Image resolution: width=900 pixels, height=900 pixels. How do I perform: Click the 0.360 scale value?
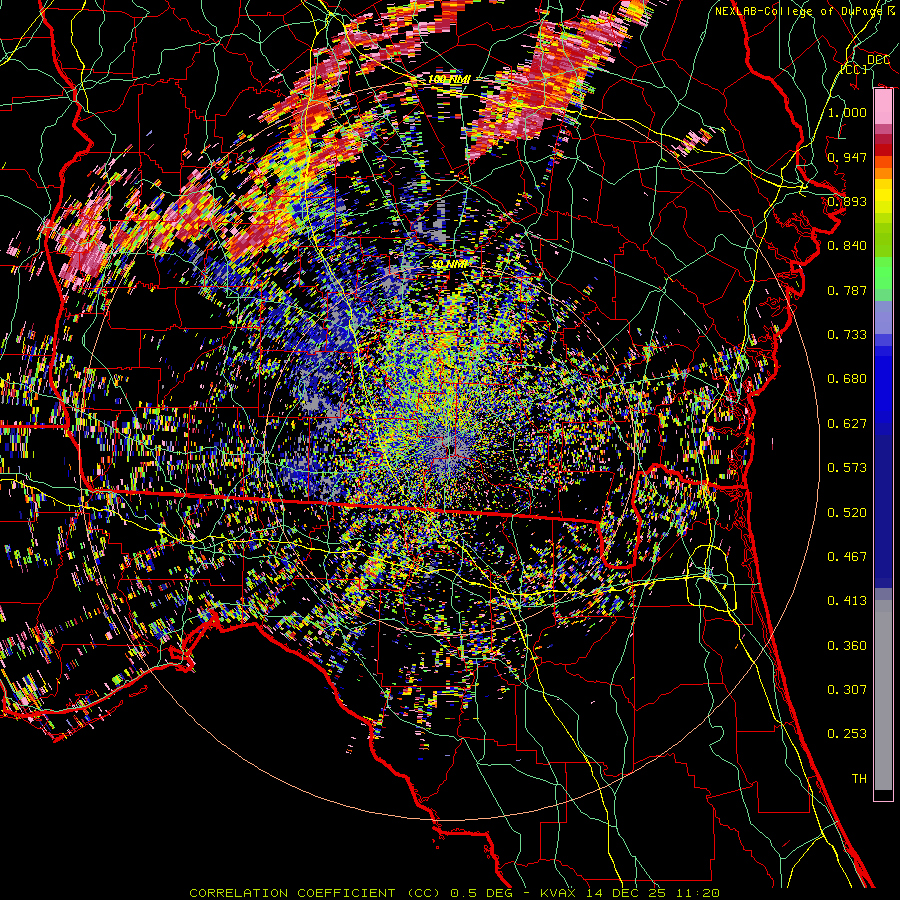point(847,646)
